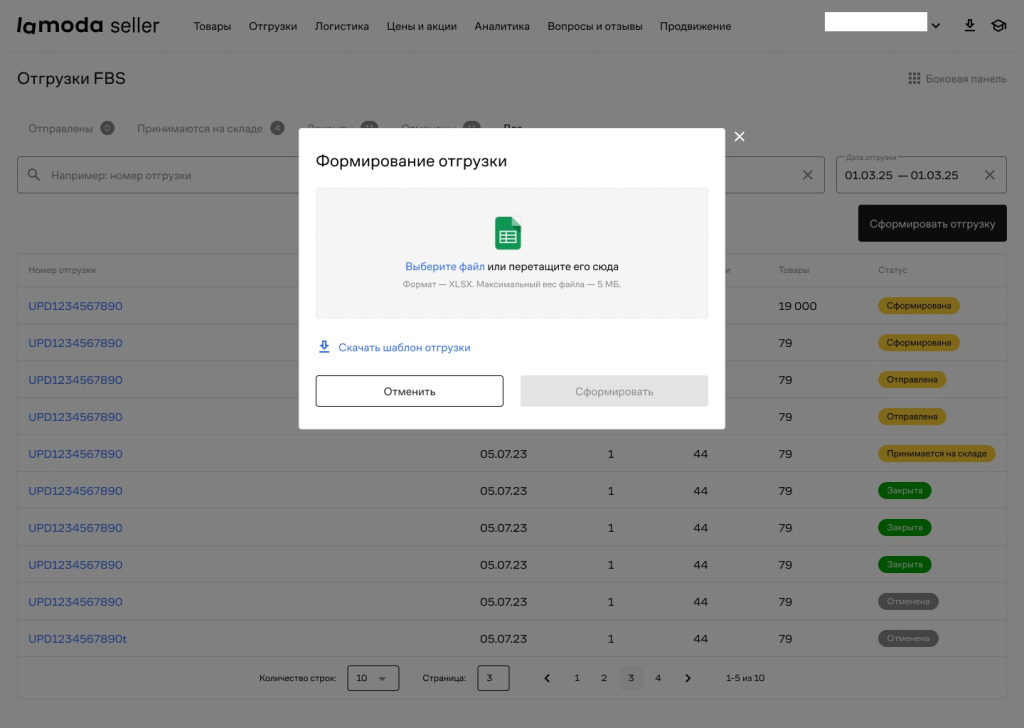Screen dimensions: 1024x728
Task: Expand the account dropdown chevron in header
Action: coord(935,26)
